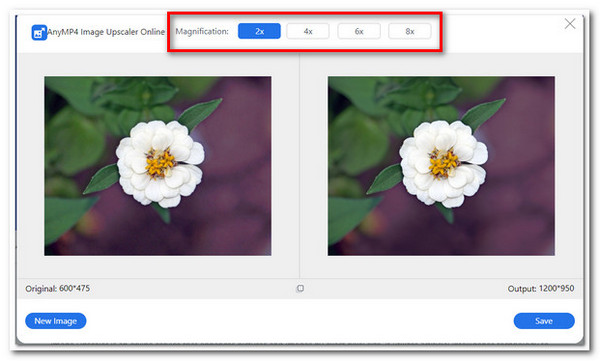
Task: Click the white flower in the original preview
Action: pos(160,163)
